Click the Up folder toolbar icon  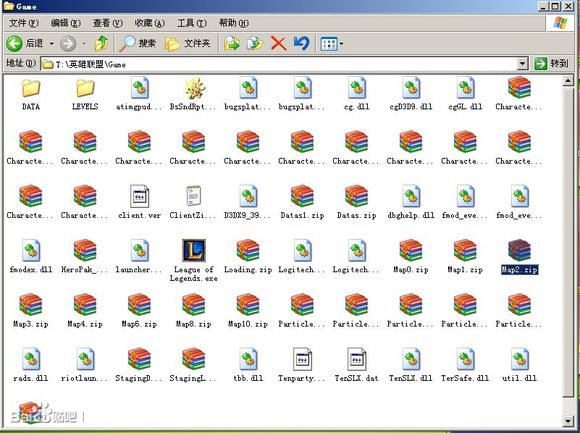tap(102, 44)
